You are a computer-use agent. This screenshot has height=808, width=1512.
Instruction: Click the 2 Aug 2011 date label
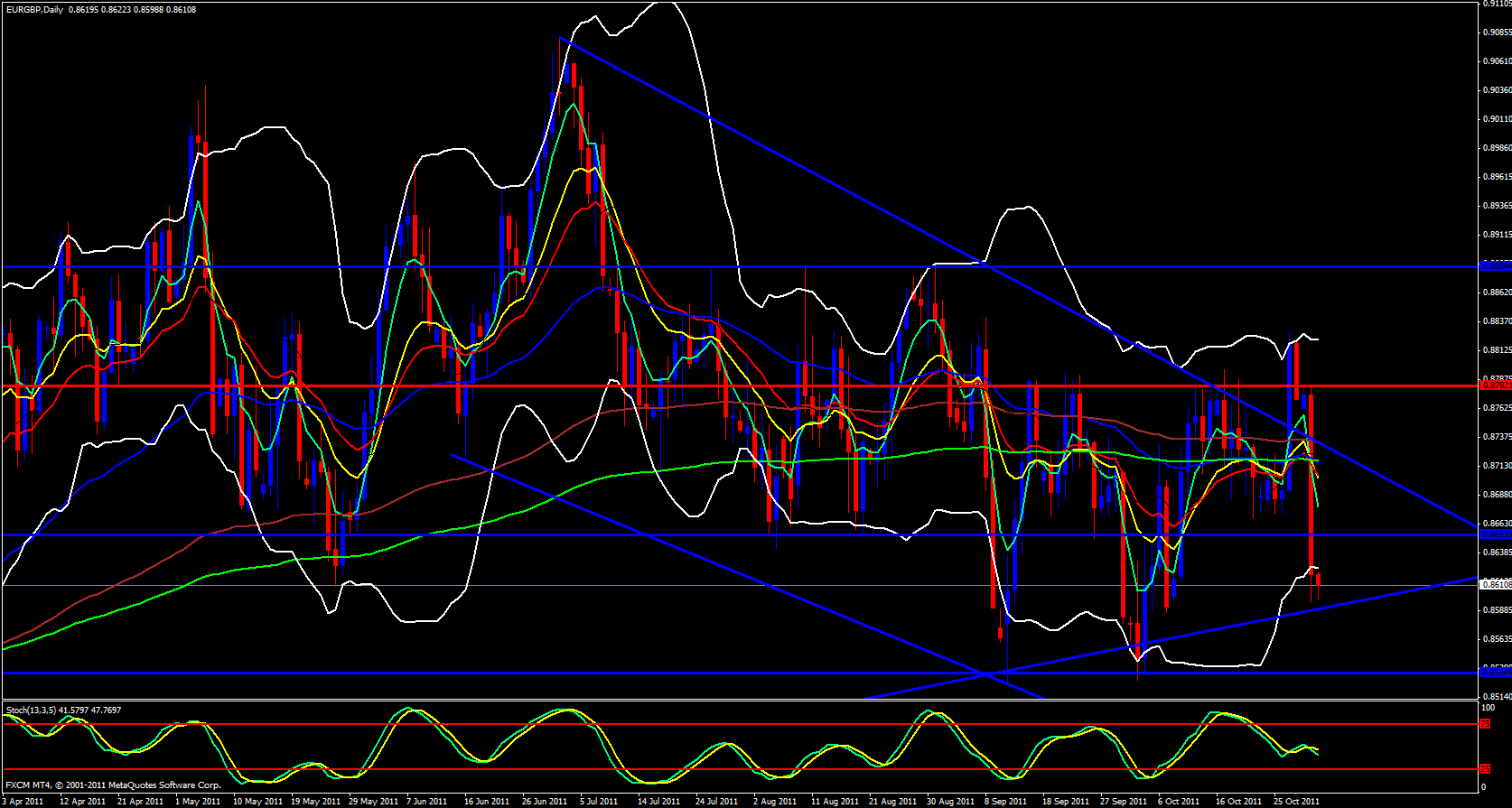[x=774, y=801]
